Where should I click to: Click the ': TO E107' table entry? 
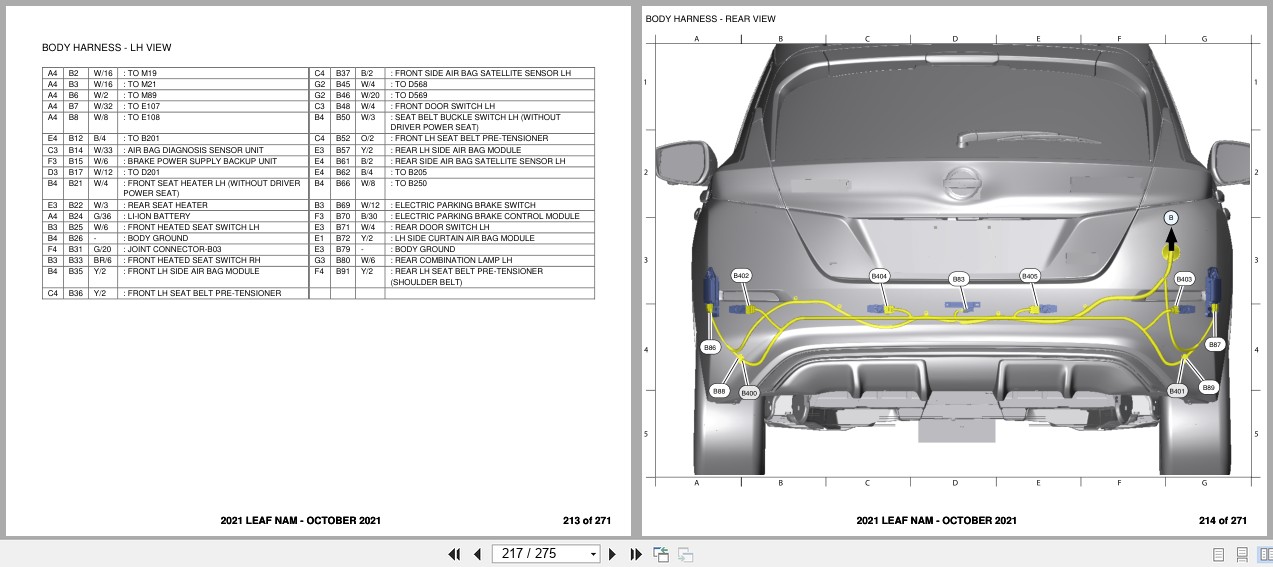point(142,106)
